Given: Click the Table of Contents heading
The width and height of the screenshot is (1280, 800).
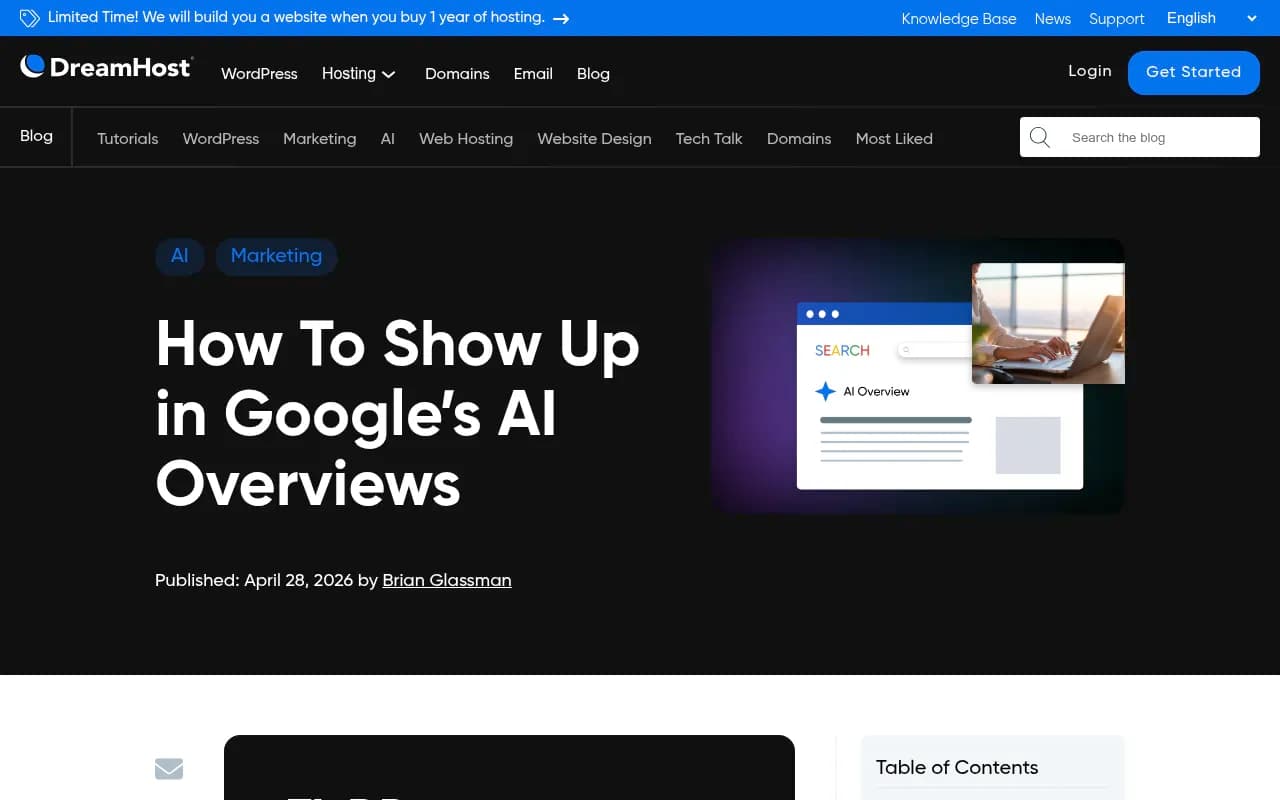Looking at the screenshot, I should coord(957,767).
